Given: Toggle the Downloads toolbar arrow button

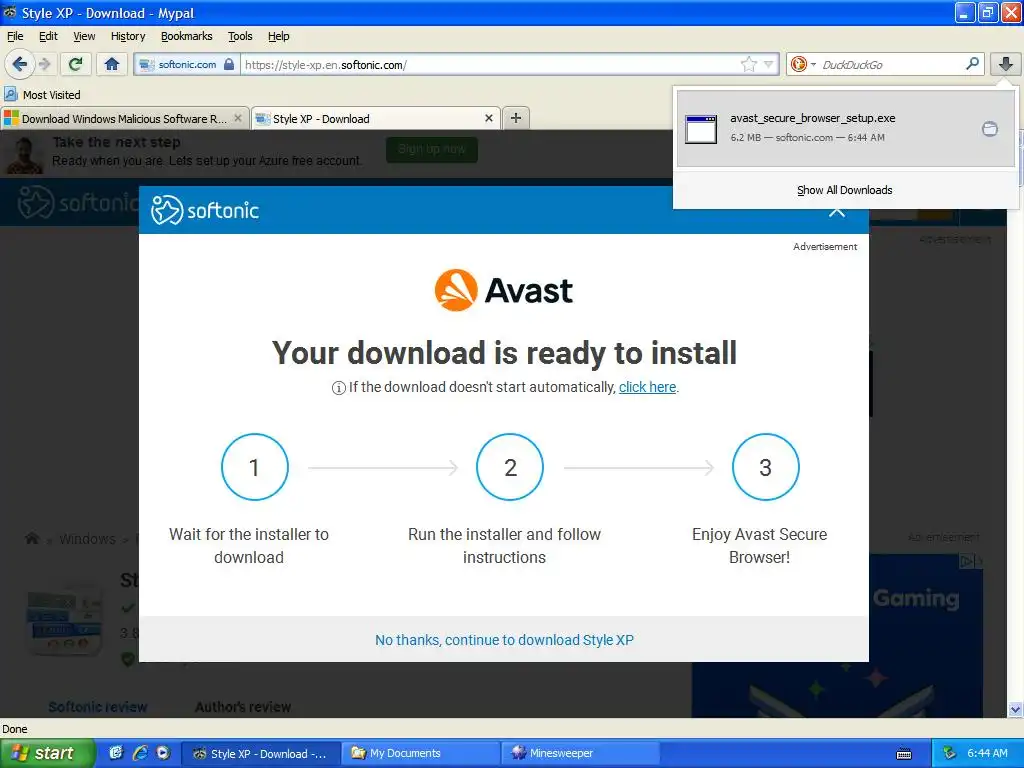Looking at the screenshot, I should pyautogui.click(x=1006, y=64).
